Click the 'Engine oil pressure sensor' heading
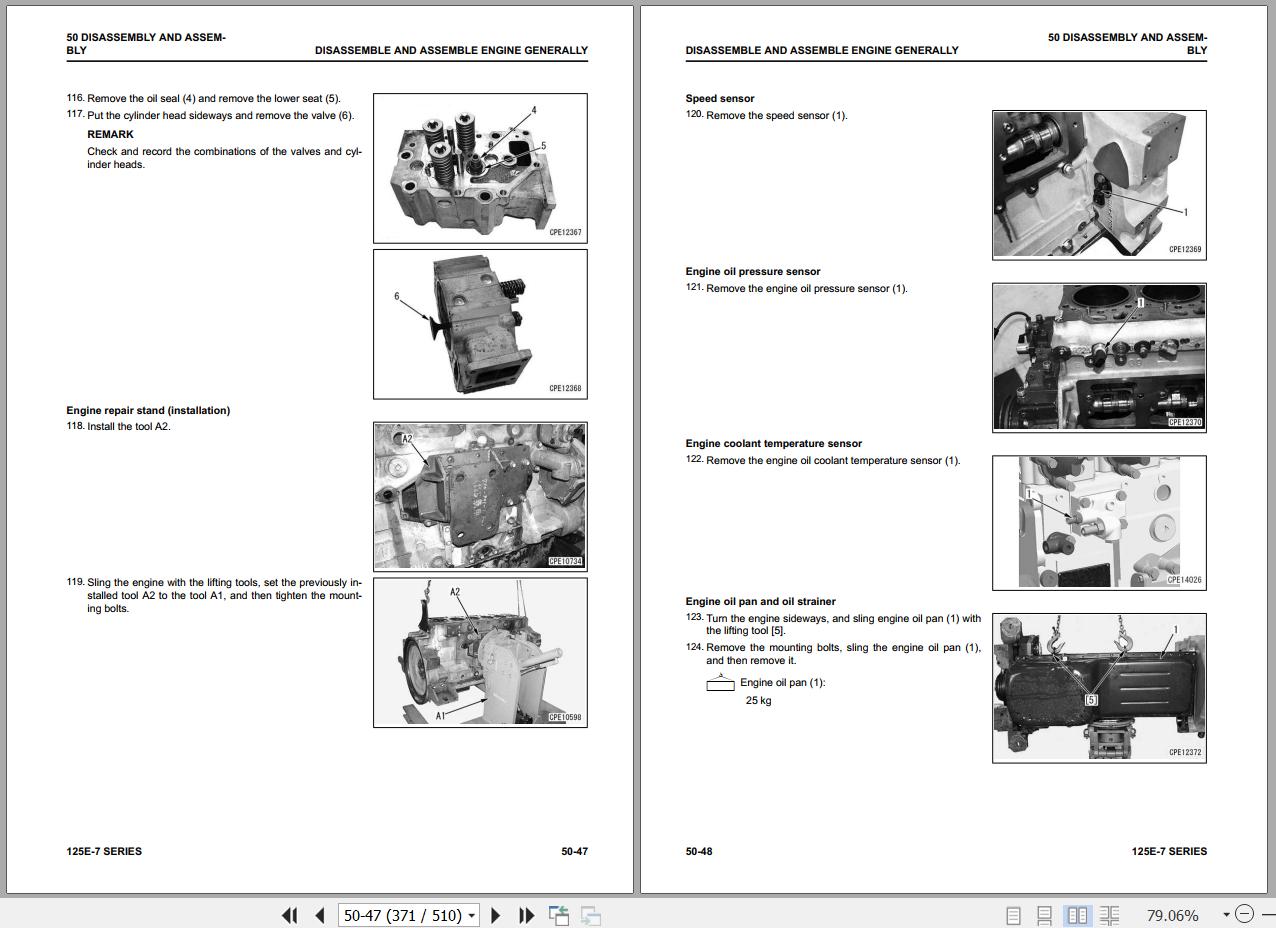1276x928 pixels. [x=753, y=271]
